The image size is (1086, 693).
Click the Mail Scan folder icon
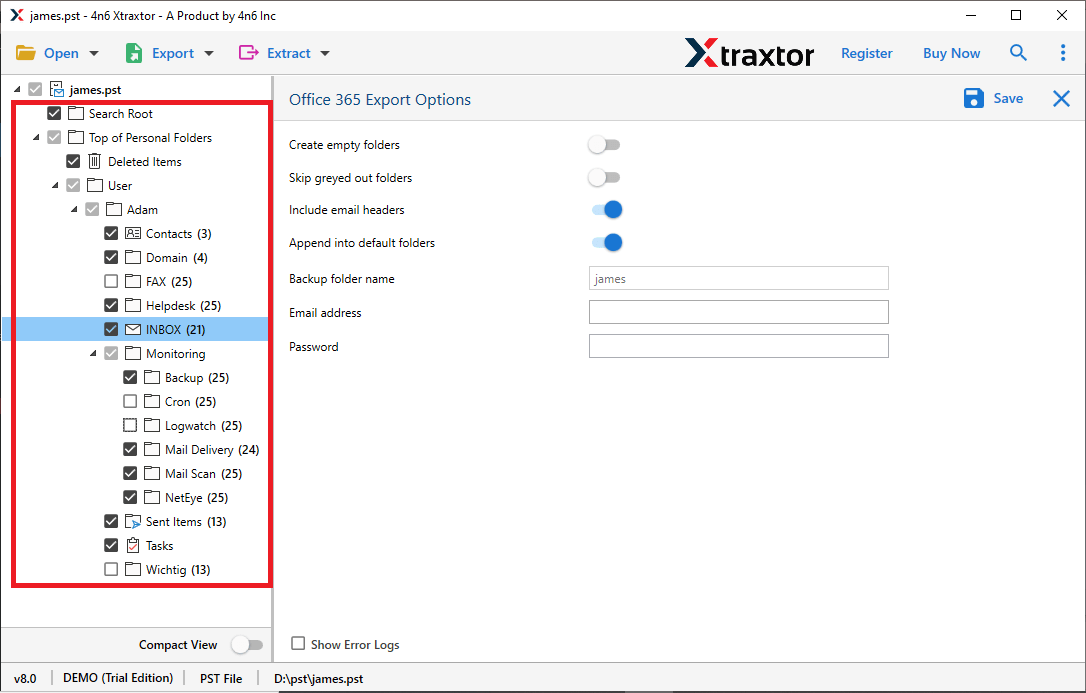pos(152,474)
